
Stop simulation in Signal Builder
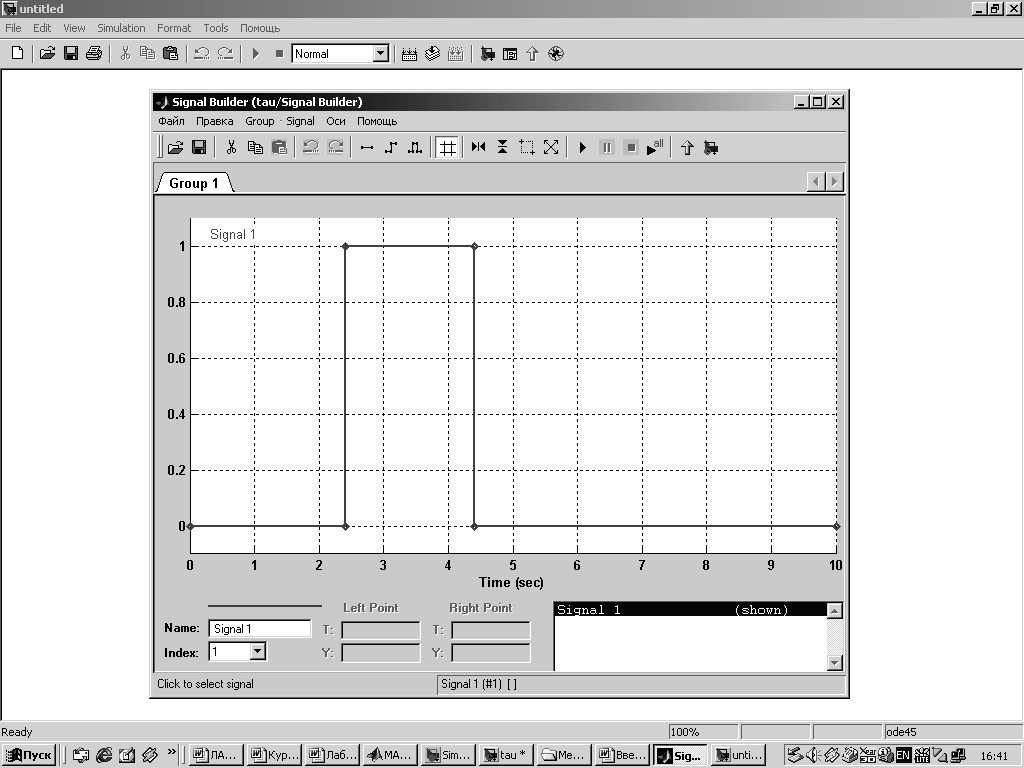click(631, 148)
